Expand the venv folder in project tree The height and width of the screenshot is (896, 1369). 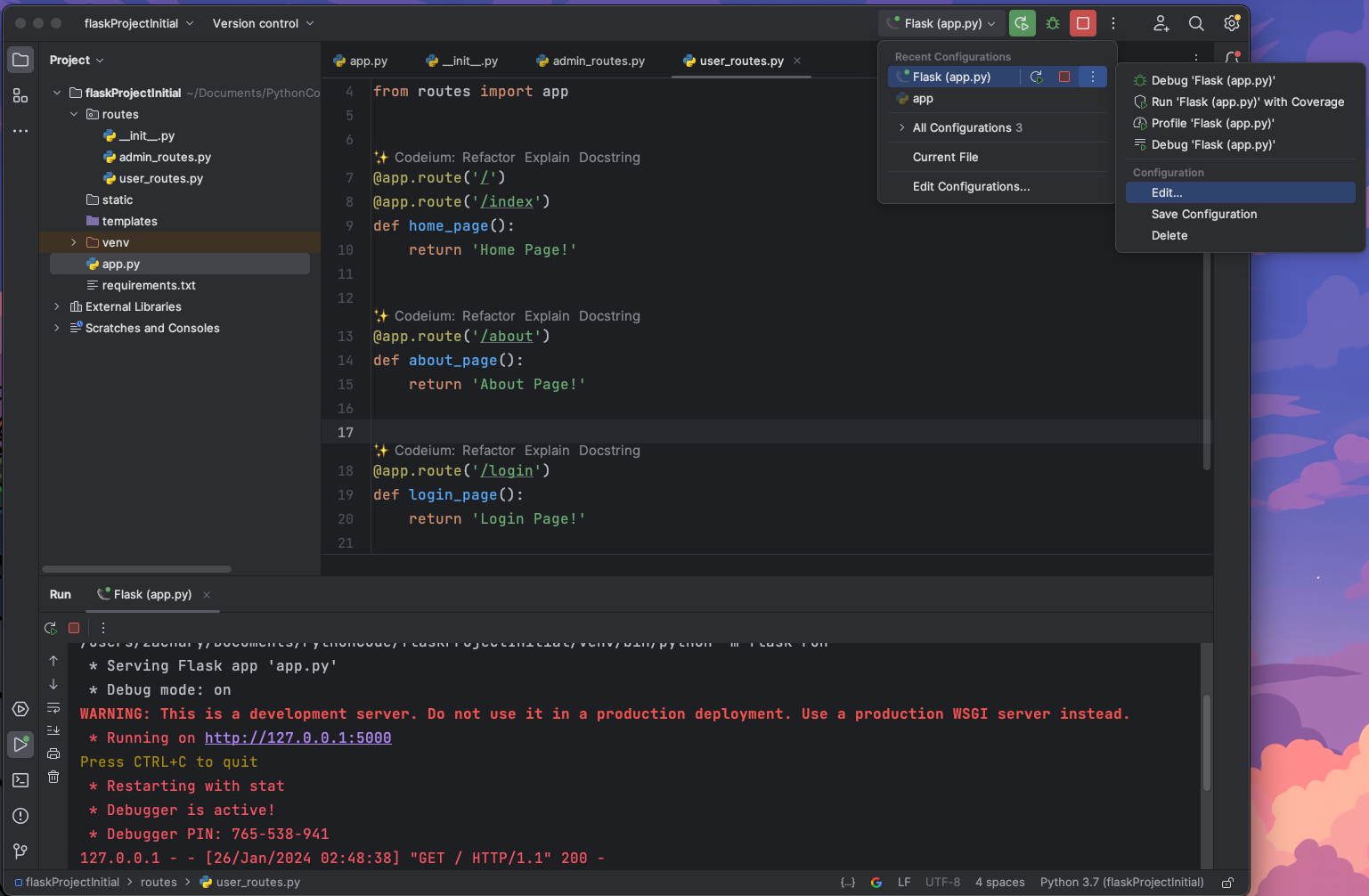74,242
